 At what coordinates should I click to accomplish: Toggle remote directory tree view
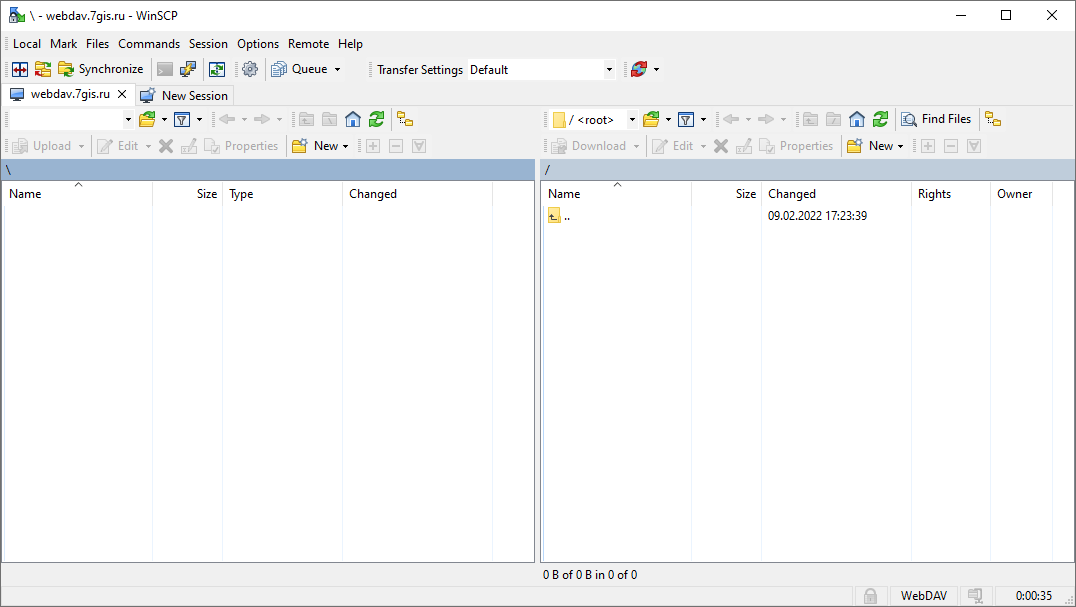(x=993, y=119)
